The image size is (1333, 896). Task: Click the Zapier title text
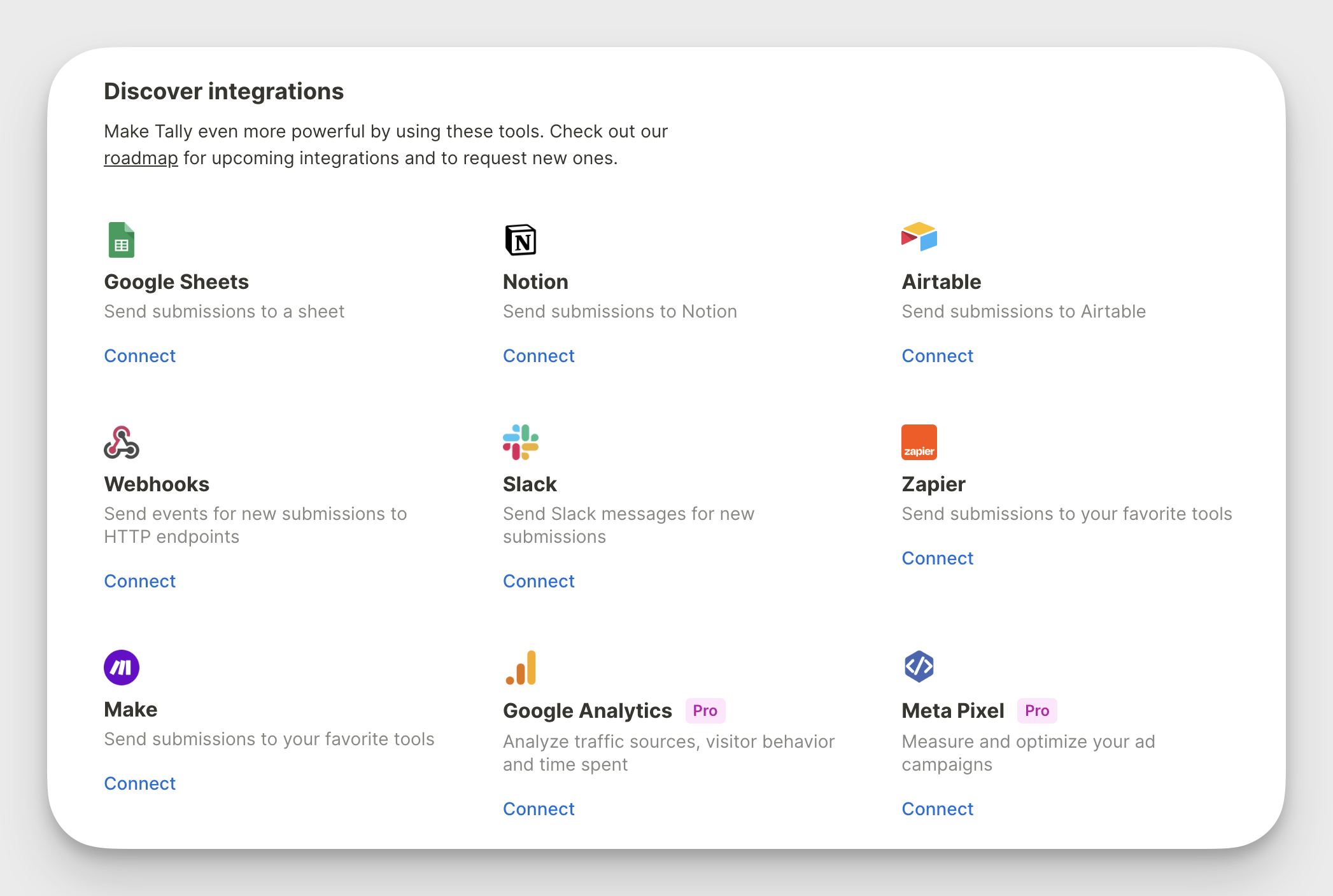[933, 484]
